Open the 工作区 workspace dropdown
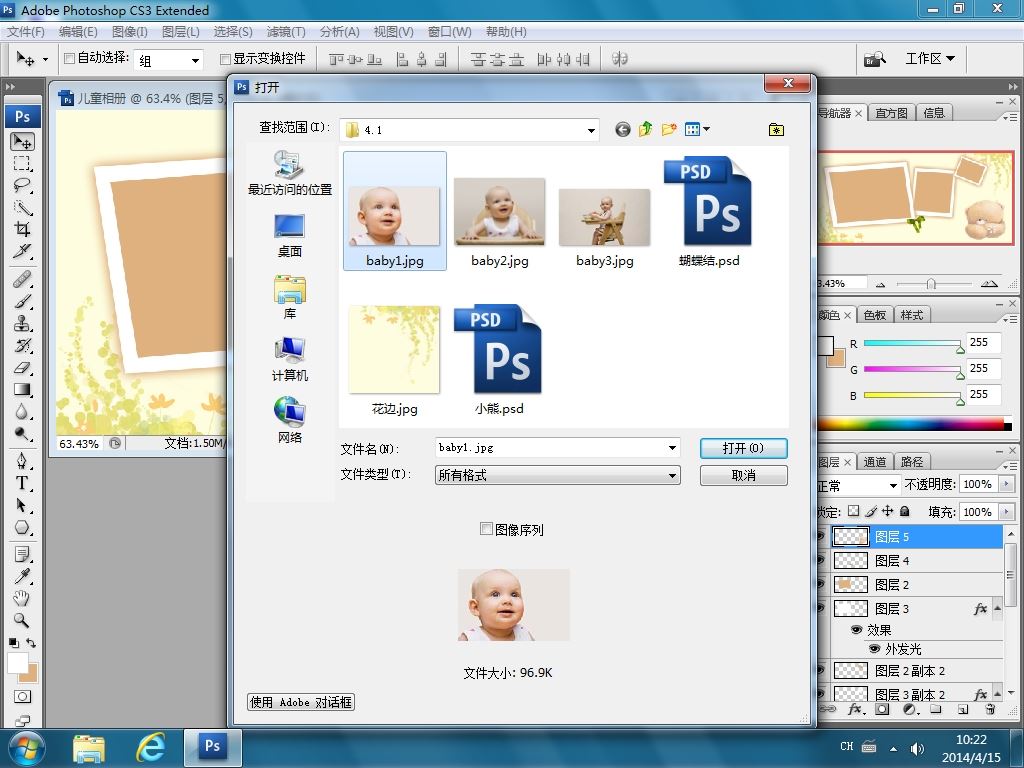This screenshot has height=768, width=1024. pos(931,59)
